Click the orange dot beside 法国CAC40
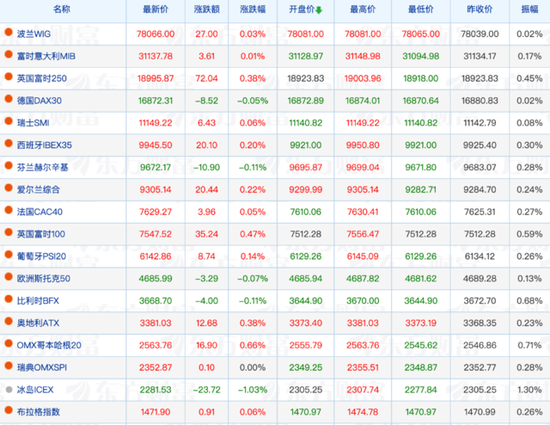 9,210
